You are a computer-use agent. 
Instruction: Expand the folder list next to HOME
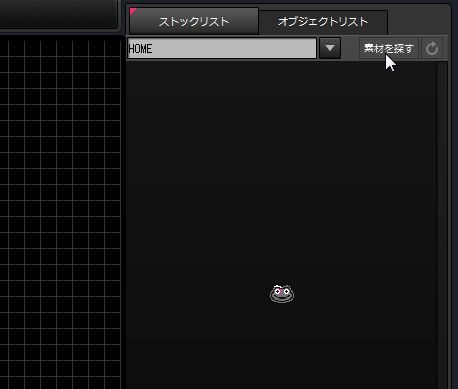click(x=330, y=48)
